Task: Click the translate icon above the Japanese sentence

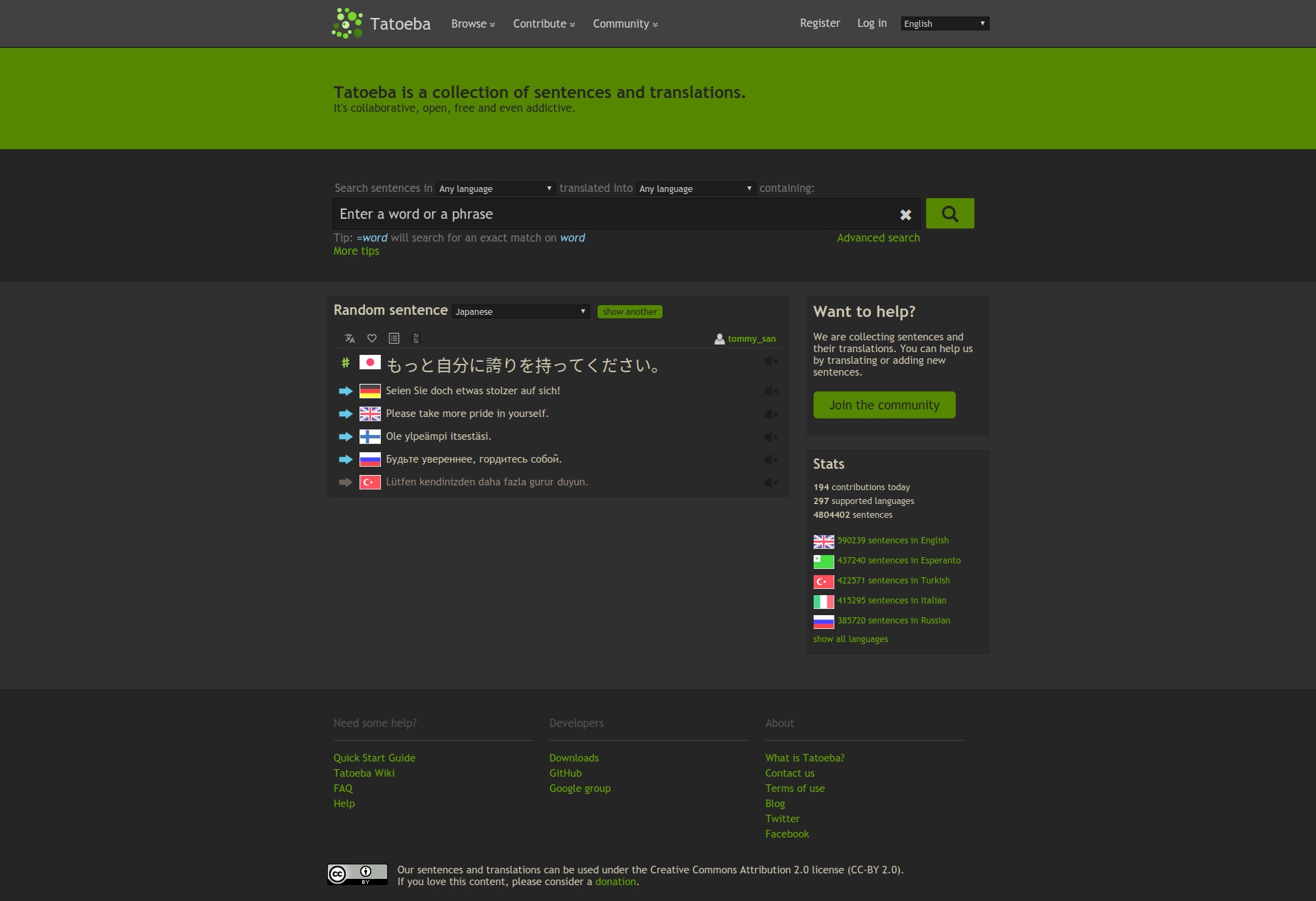Action: point(350,338)
